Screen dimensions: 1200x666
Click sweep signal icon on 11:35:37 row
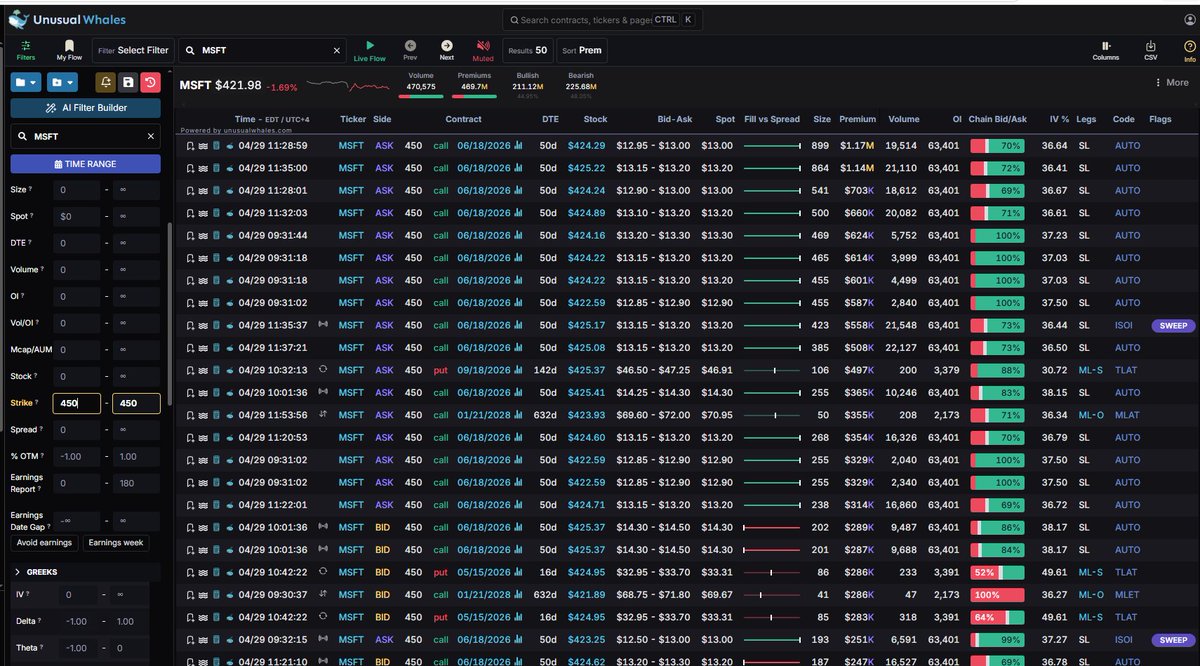point(322,325)
